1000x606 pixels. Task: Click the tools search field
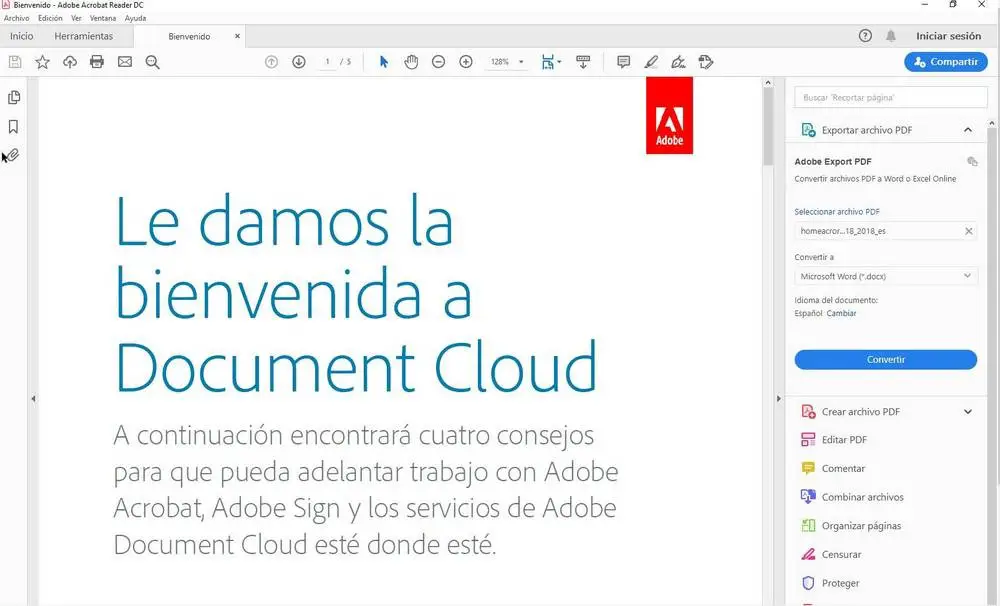[x=891, y=98]
